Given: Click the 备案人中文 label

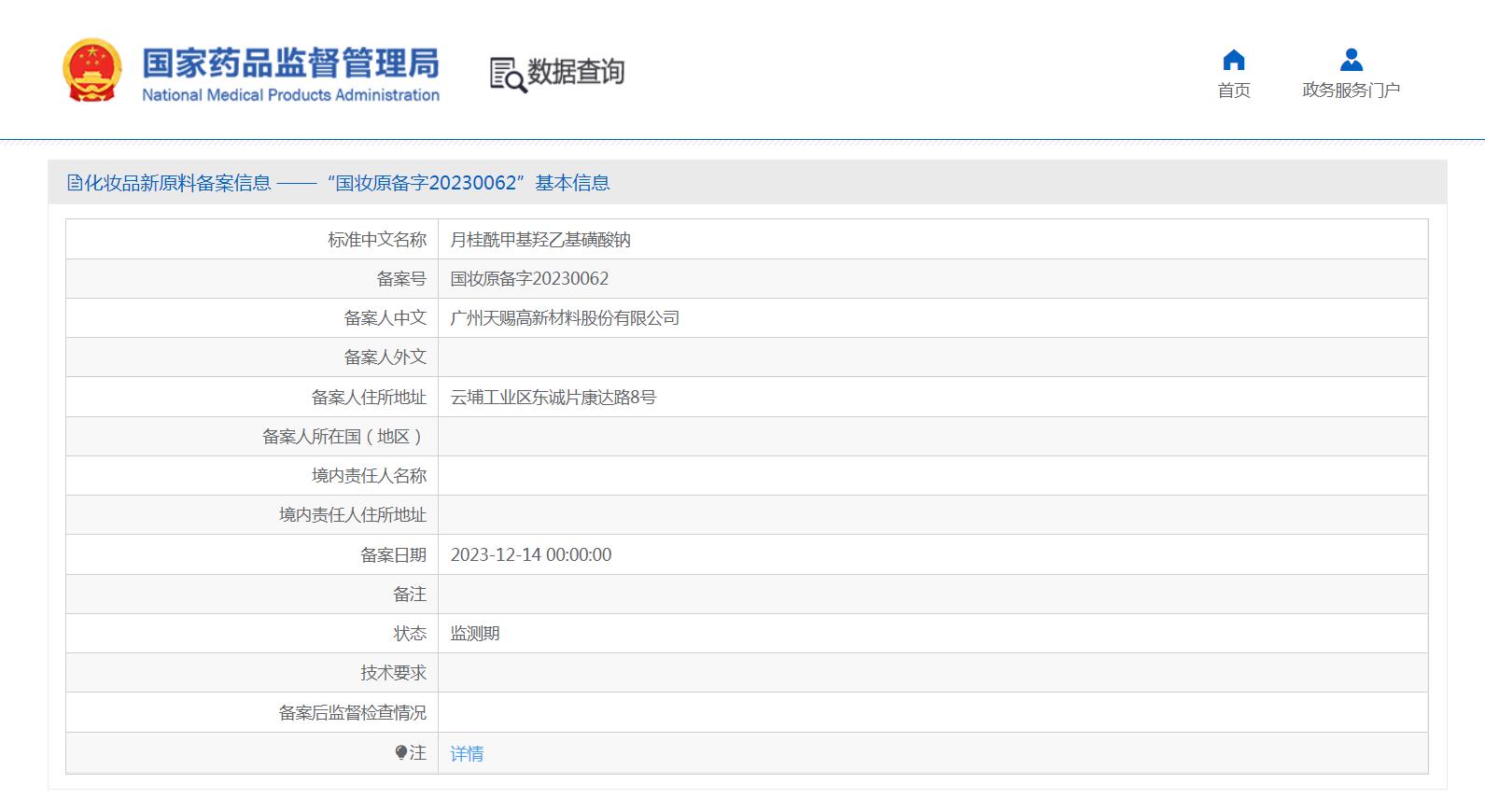Looking at the screenshot, I should point(385,318).
